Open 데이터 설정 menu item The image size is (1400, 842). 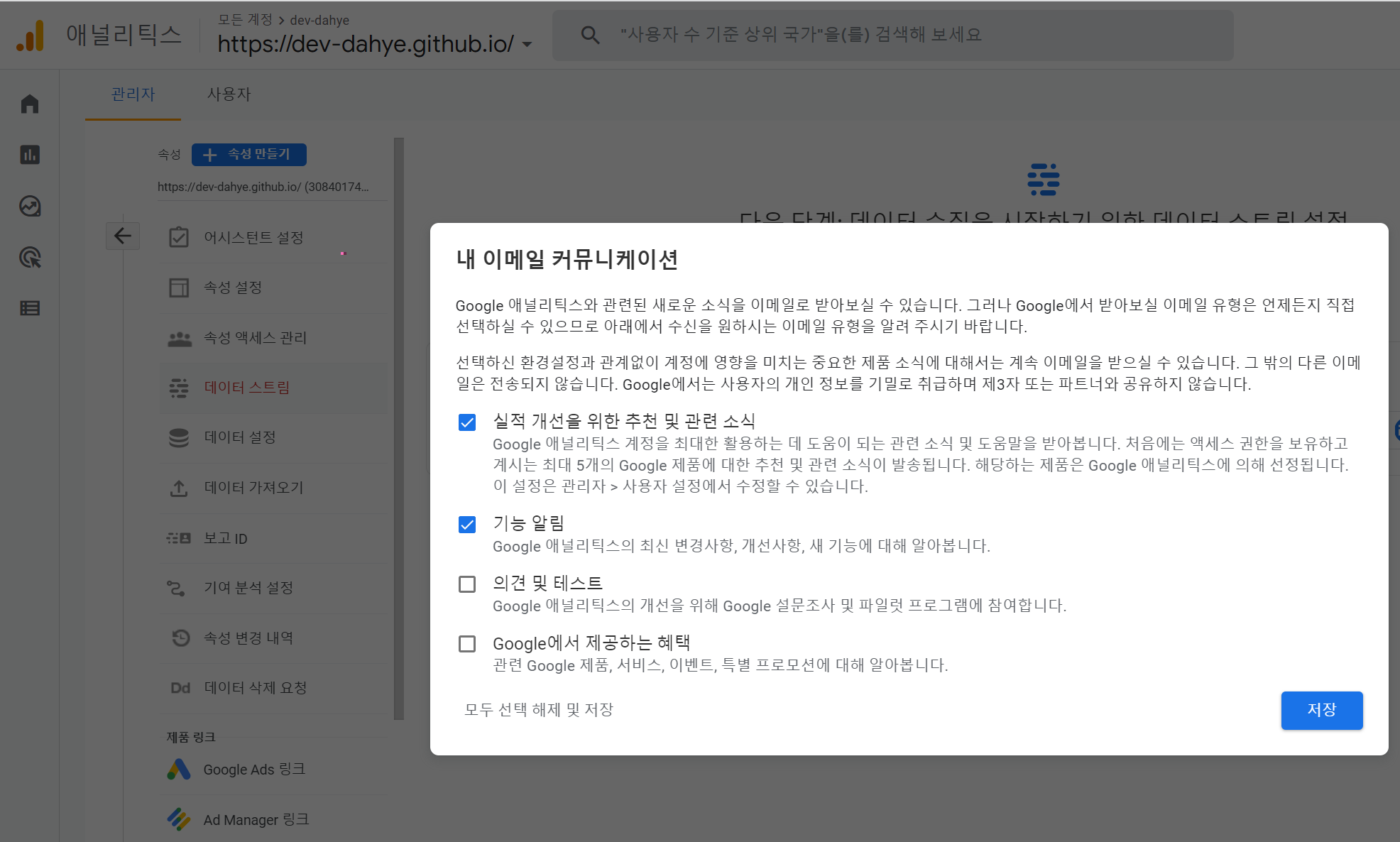pos(273,437)
